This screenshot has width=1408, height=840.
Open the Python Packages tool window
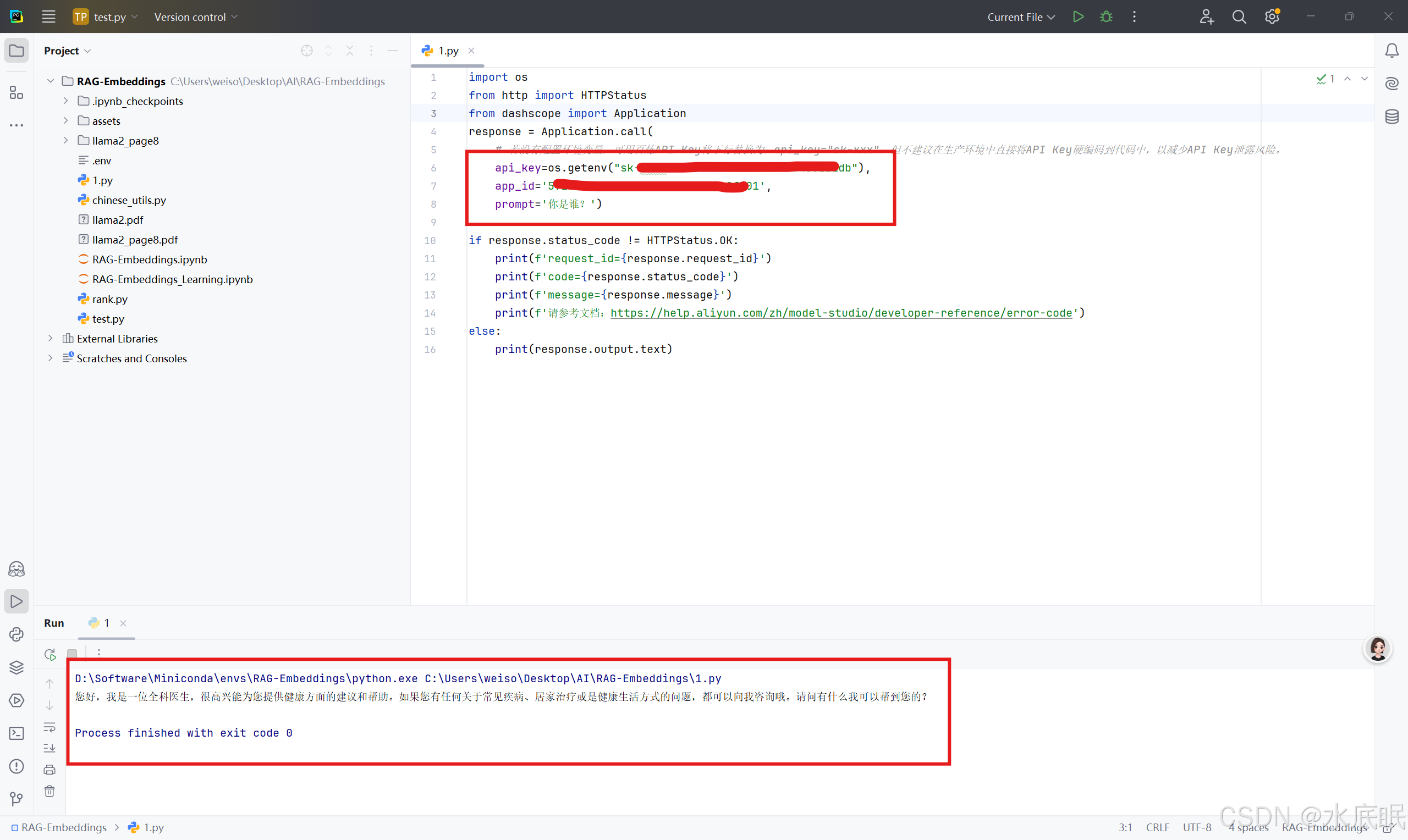(16, 667)
